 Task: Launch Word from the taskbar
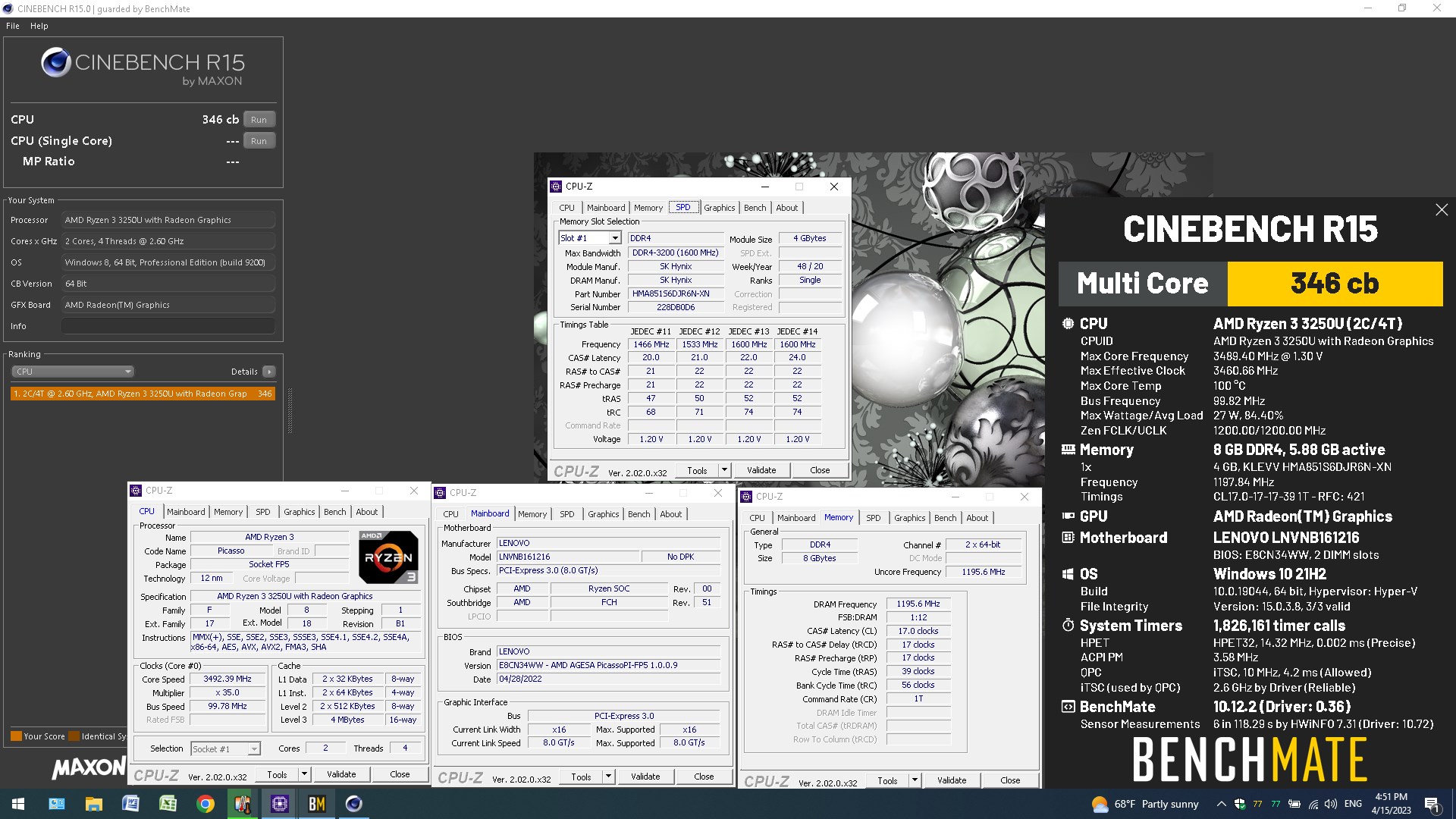[130, 804]
